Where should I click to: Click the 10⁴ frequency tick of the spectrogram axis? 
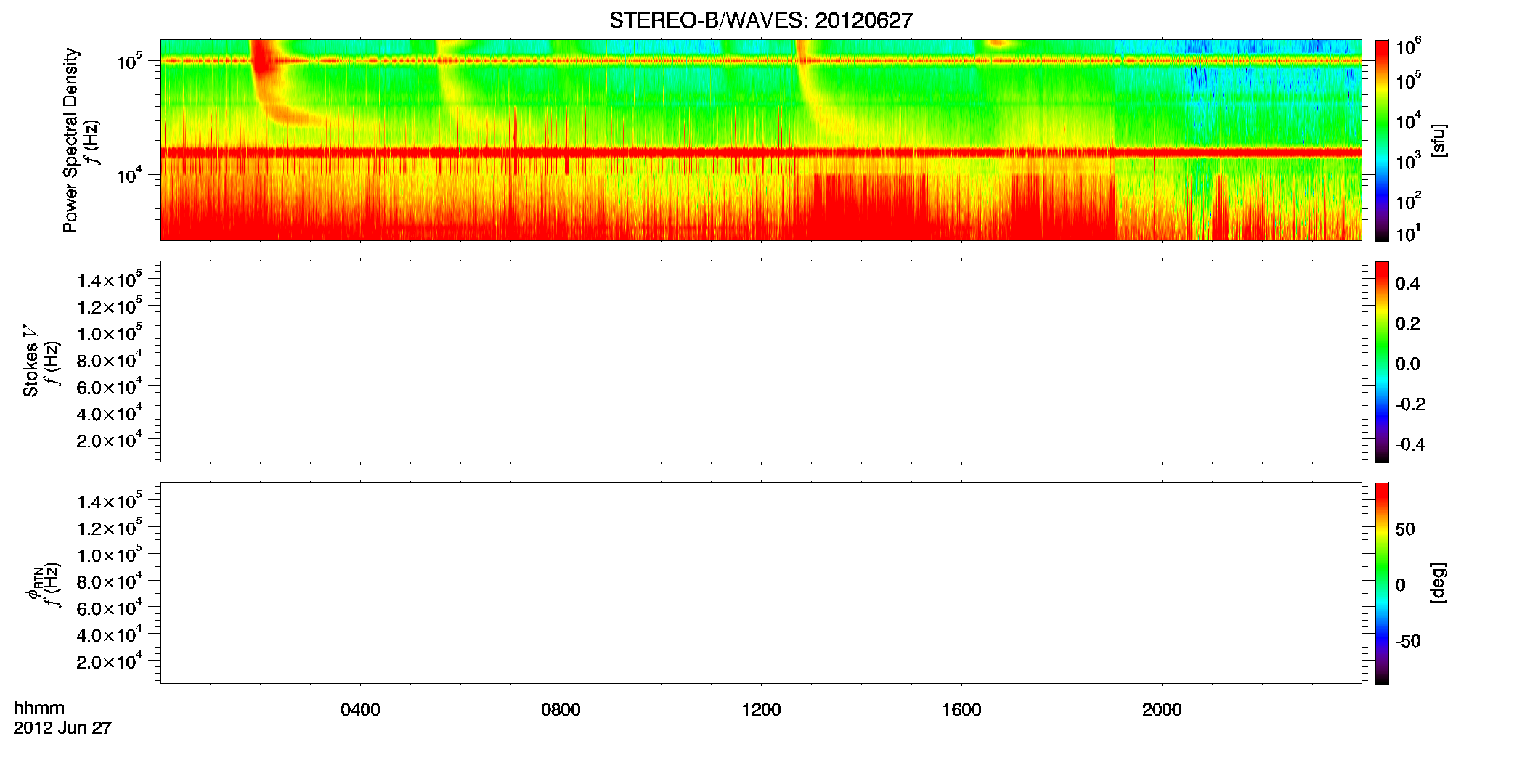tap(129, 176)
